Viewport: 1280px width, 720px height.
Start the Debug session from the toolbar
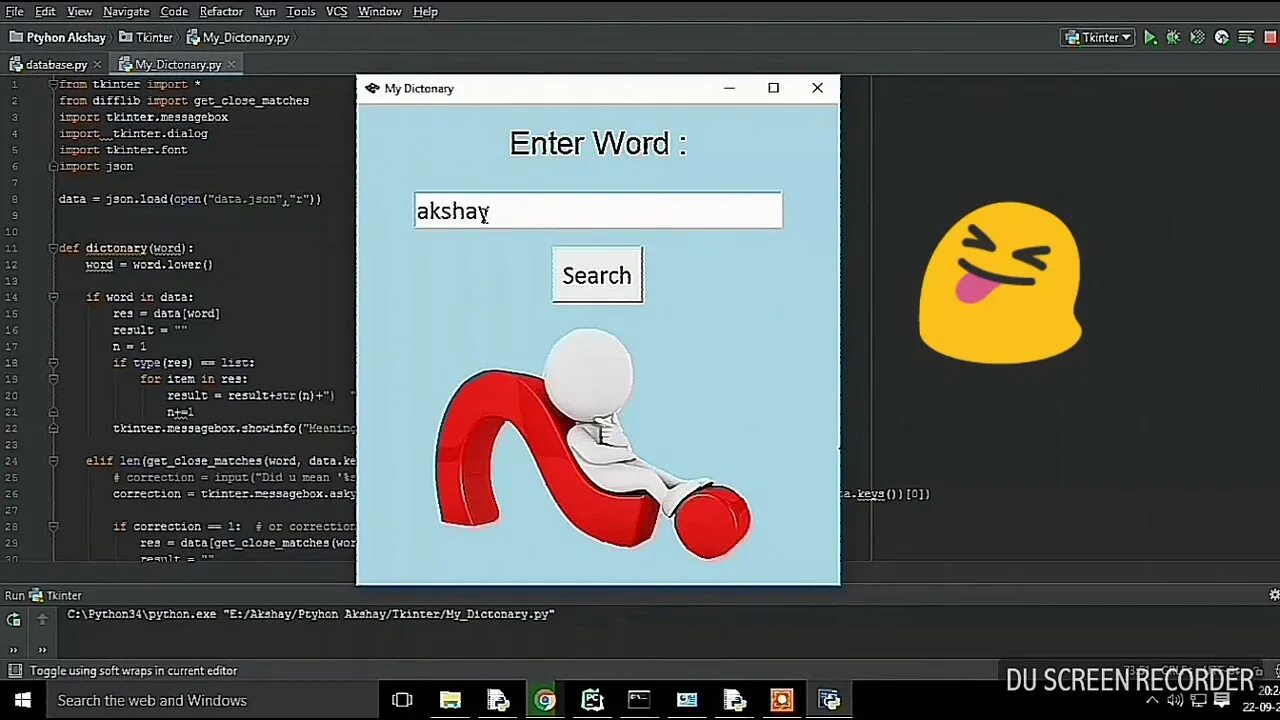click(x=1173, y=37)
